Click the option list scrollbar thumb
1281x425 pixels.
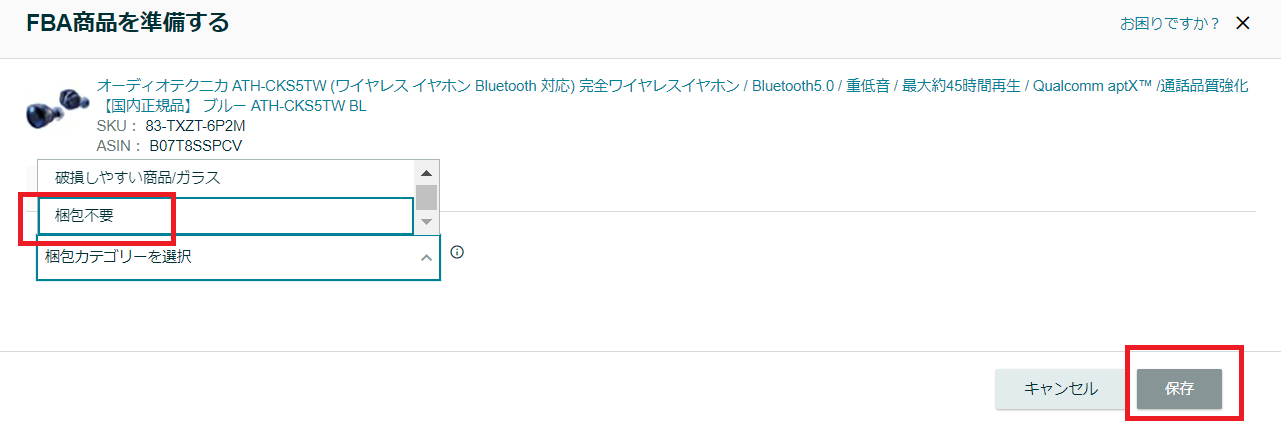click(x=426, y=197)
